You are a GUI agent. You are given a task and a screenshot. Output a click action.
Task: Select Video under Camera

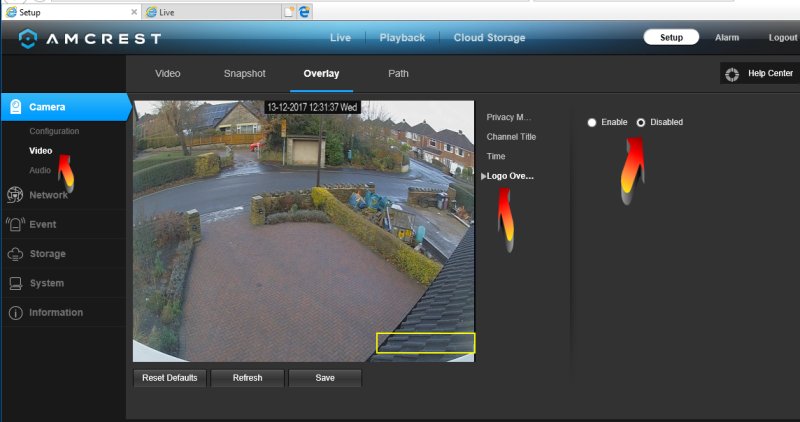click(41, 151)
